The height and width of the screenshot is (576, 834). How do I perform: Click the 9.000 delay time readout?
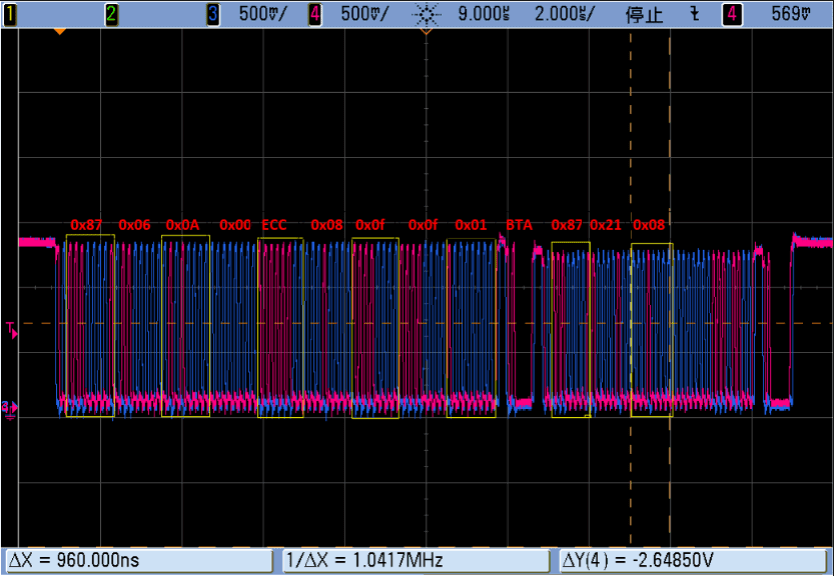coord(480,14)
